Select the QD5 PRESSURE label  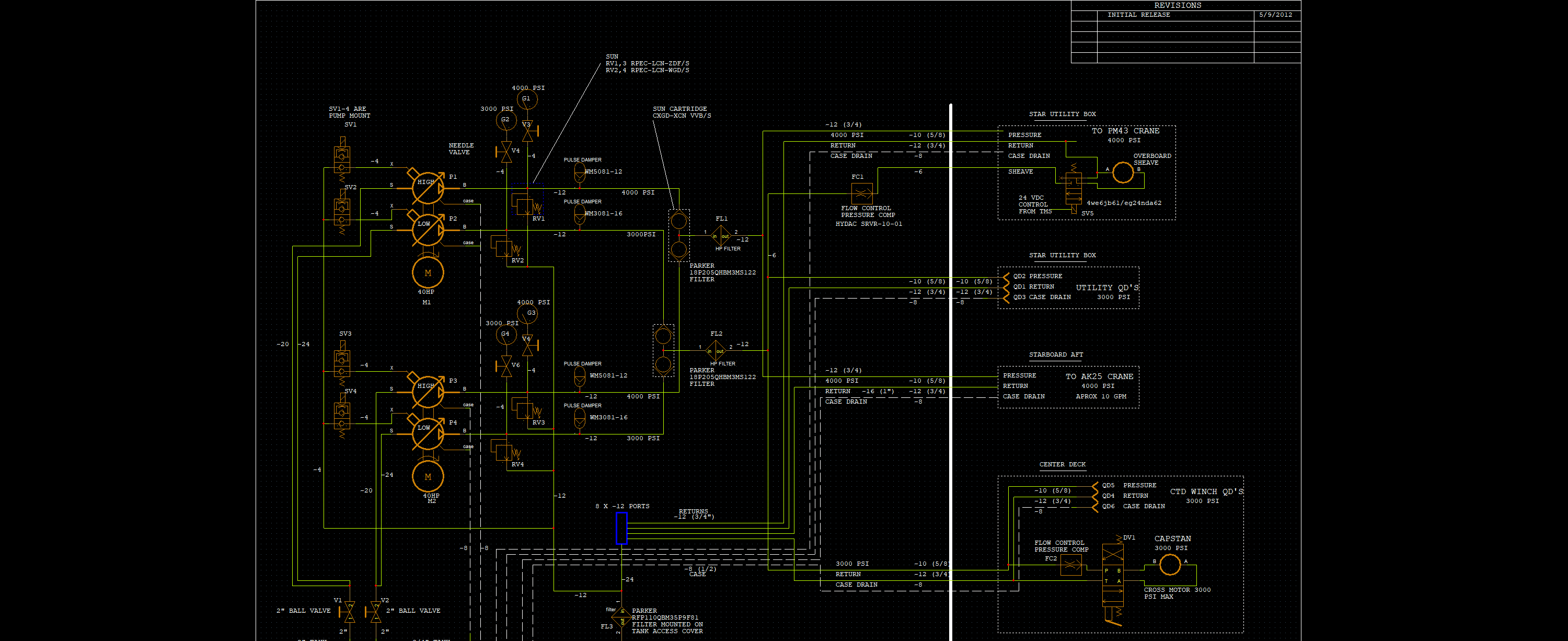(x=1128, y=485)
